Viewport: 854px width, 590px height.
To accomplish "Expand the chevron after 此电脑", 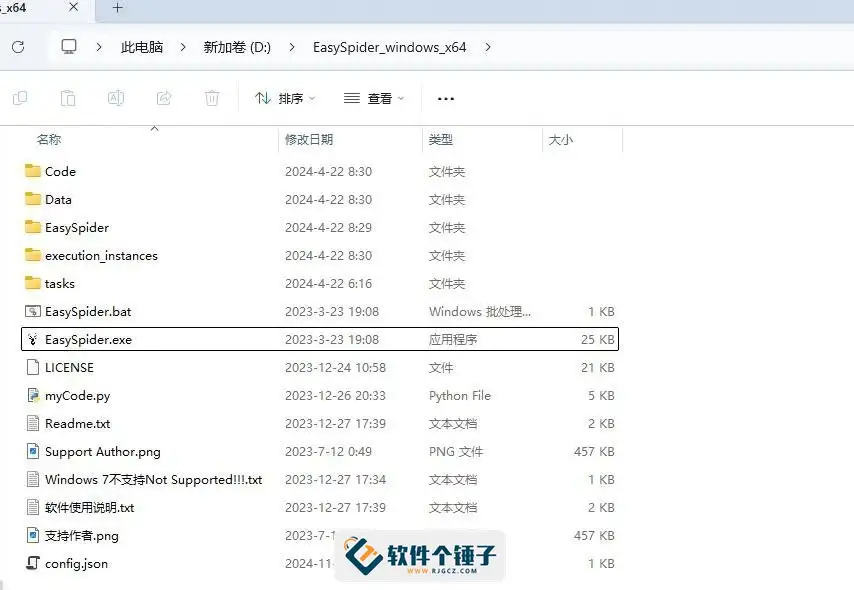I will (183, 47).
